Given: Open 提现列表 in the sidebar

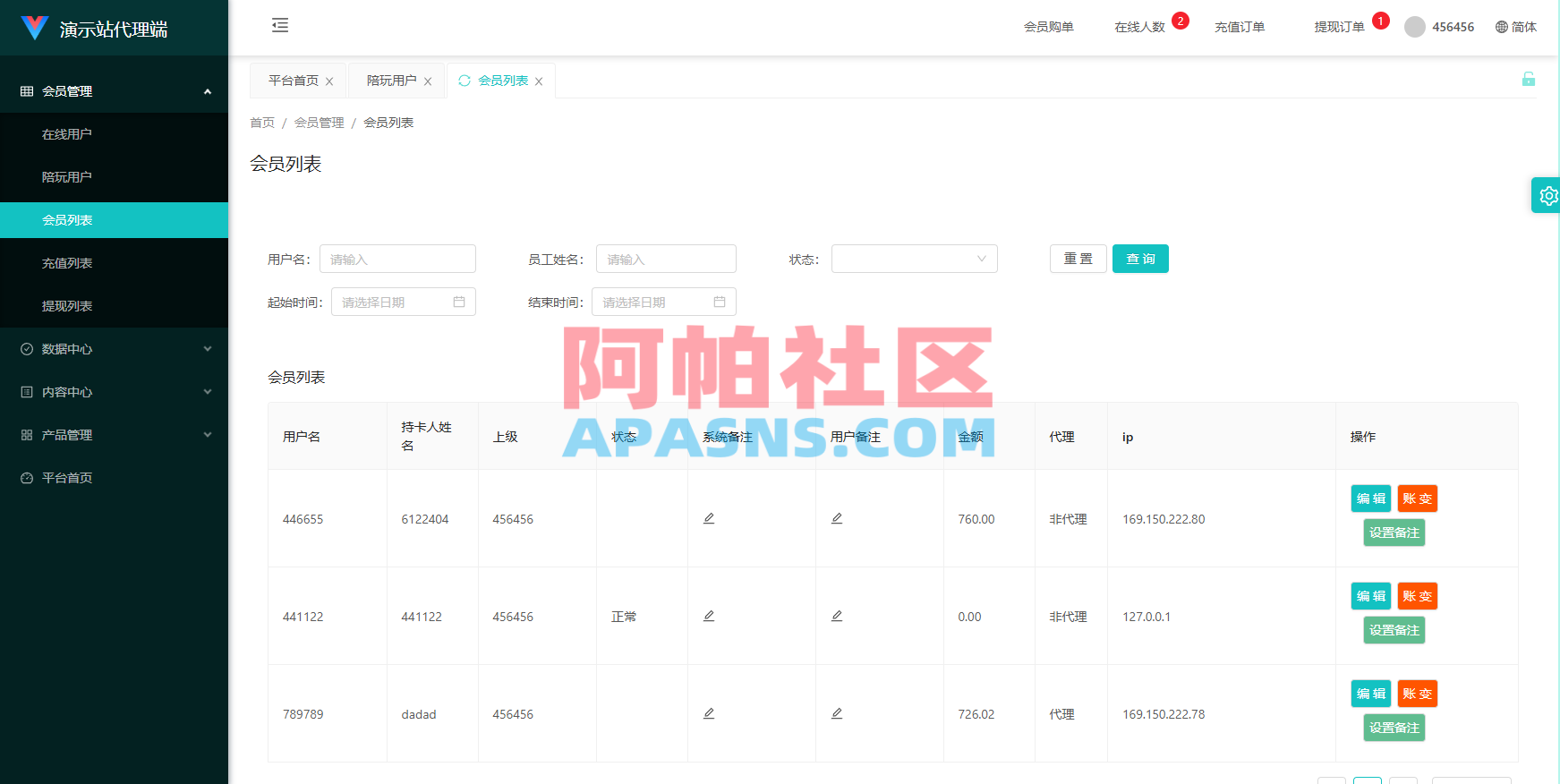Looking at the screenshot, I should click(114, 306).
